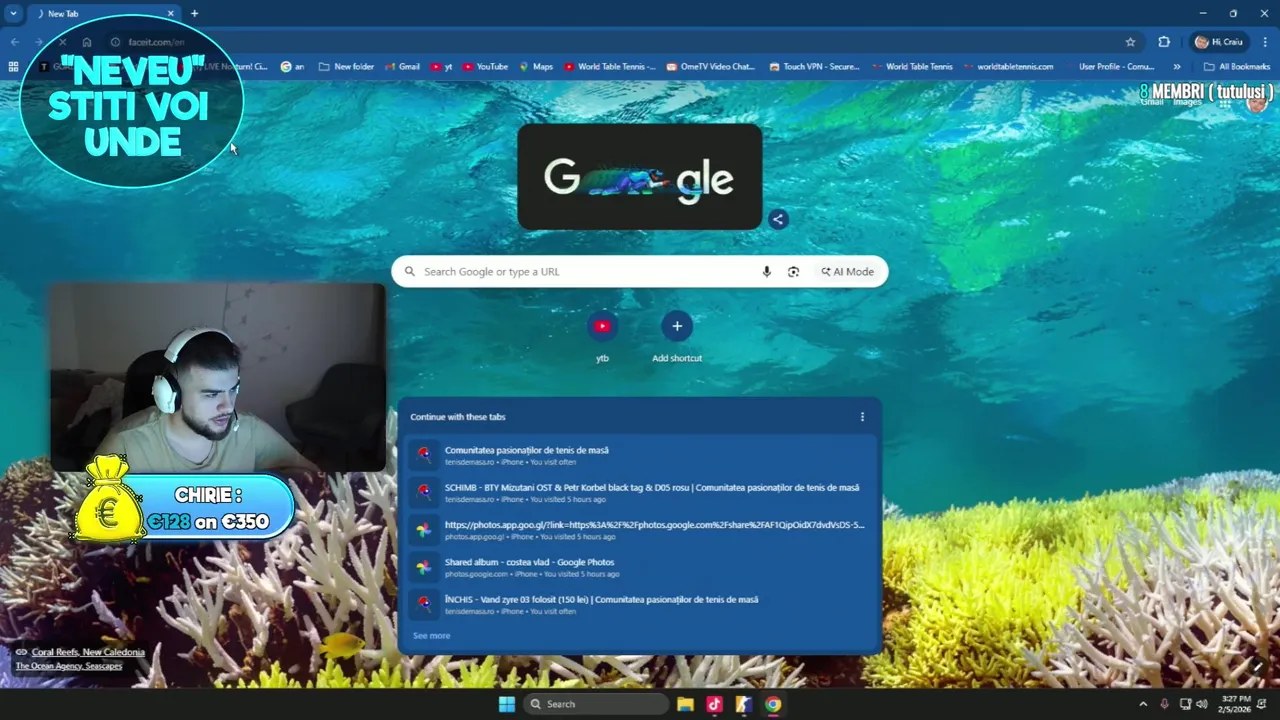Image resolution: width=1280 pixels, height=720 pixels.
Task: Expand the New folder bookmark folder
Action: tap(346, 67)
